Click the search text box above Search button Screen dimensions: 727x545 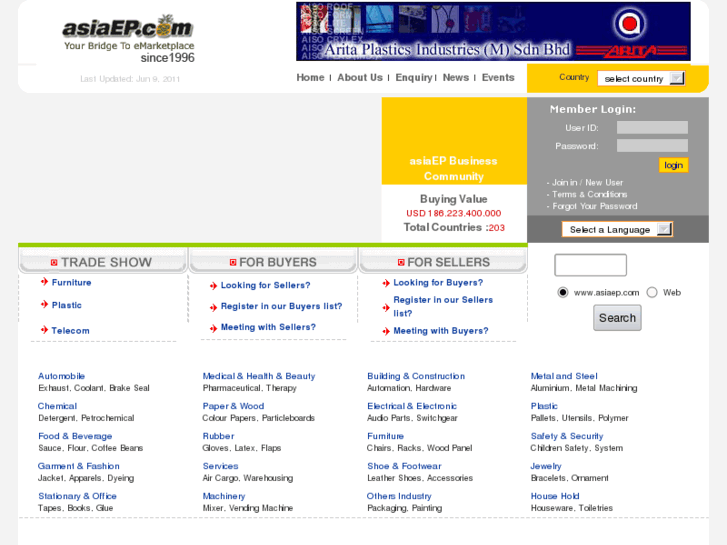(590, 265)
